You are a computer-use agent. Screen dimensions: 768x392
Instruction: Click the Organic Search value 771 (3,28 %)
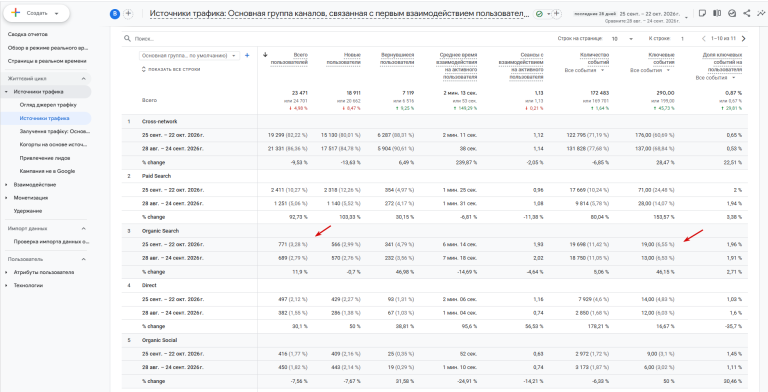[293, 245]
